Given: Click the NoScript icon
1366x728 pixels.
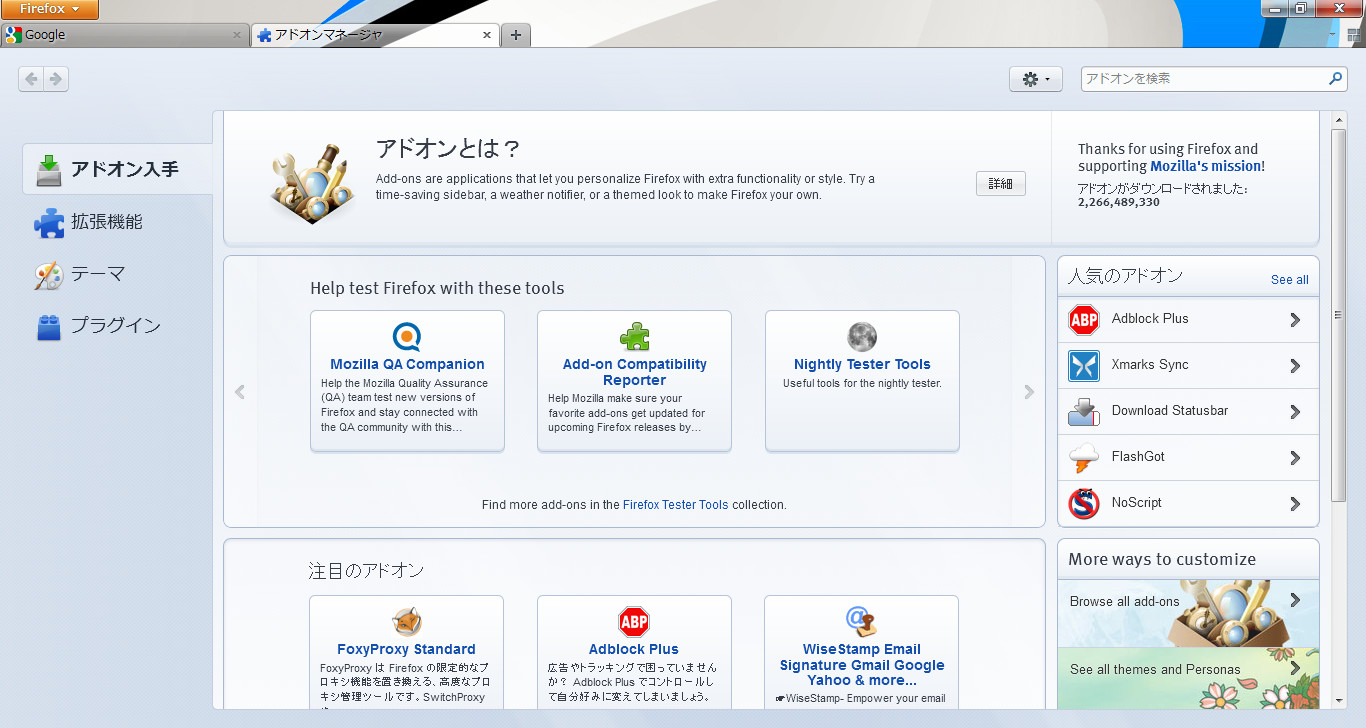Looking at the screenshot, I should click(1084, 504).
